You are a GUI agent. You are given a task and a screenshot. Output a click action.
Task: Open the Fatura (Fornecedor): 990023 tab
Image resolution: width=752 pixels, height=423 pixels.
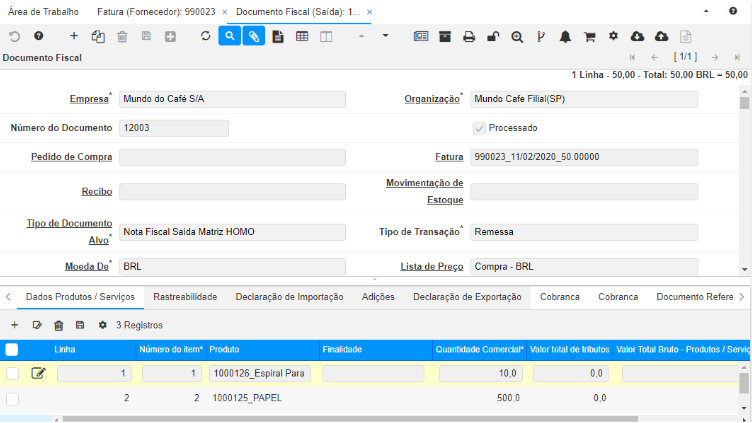pyautogui.click(x=156, y=11)
